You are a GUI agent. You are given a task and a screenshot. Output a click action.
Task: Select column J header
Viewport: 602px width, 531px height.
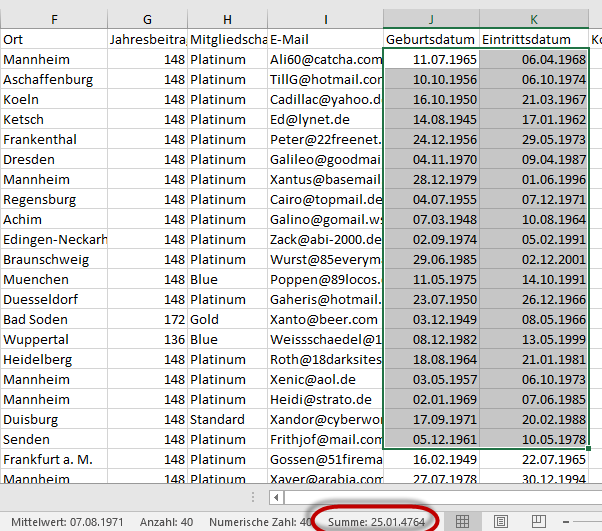431,18
